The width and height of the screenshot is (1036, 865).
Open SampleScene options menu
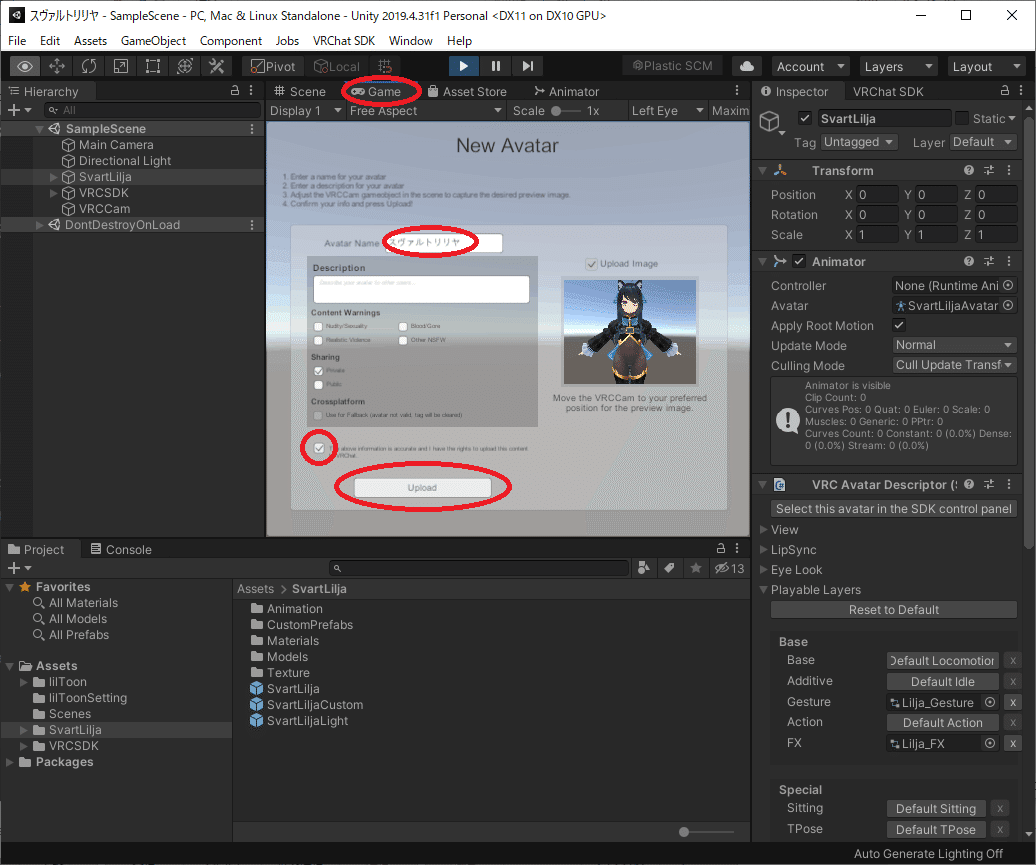(x=252, y=129)
